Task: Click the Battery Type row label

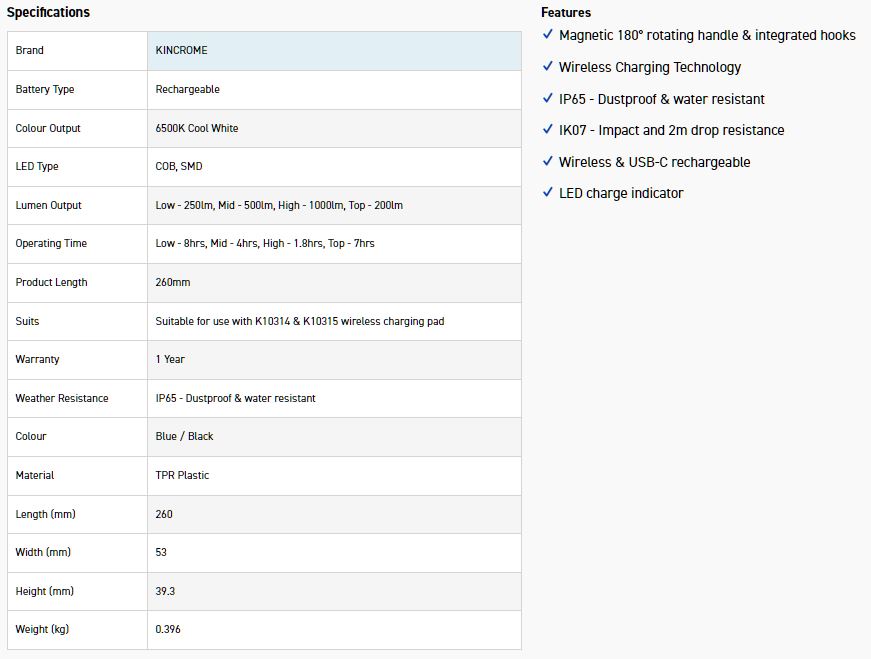Action: click(45, 89)
